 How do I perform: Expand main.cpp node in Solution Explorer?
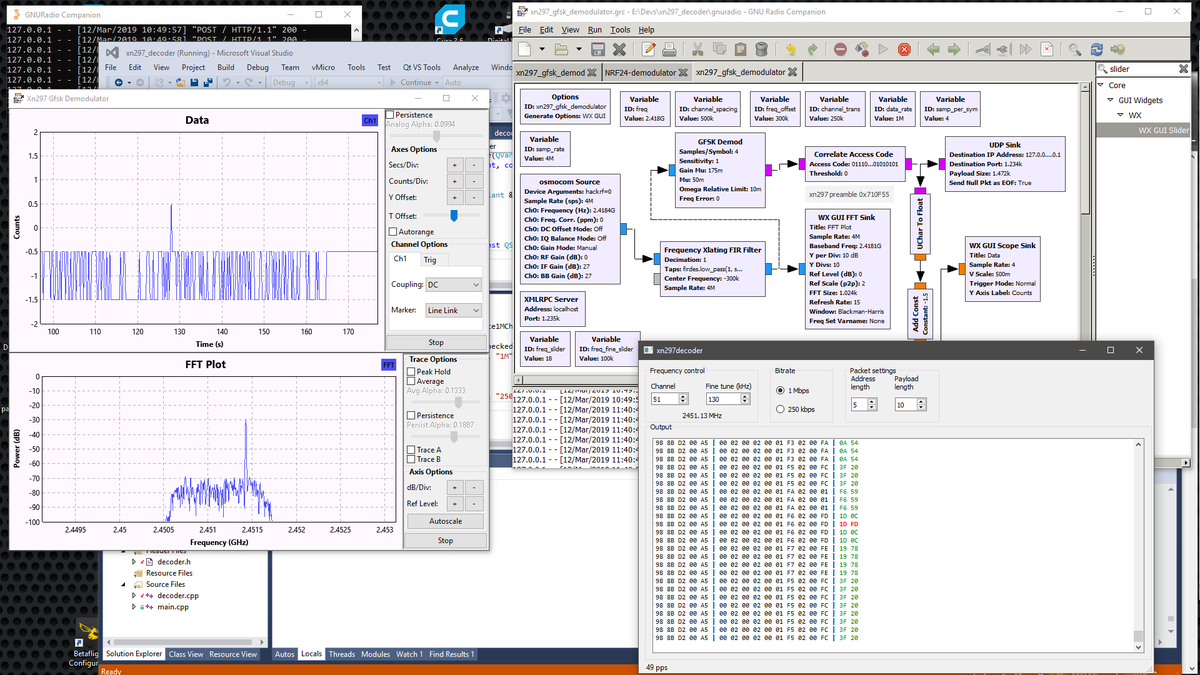(135, 607)
